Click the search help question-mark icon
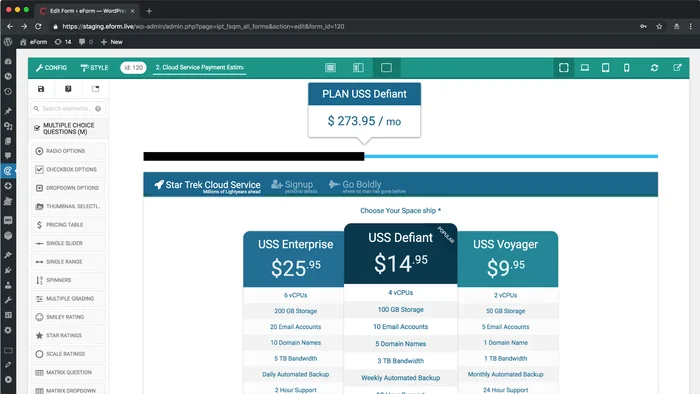Image resolution: width=700 pixels, height=394 pixels. click(98, 108)
